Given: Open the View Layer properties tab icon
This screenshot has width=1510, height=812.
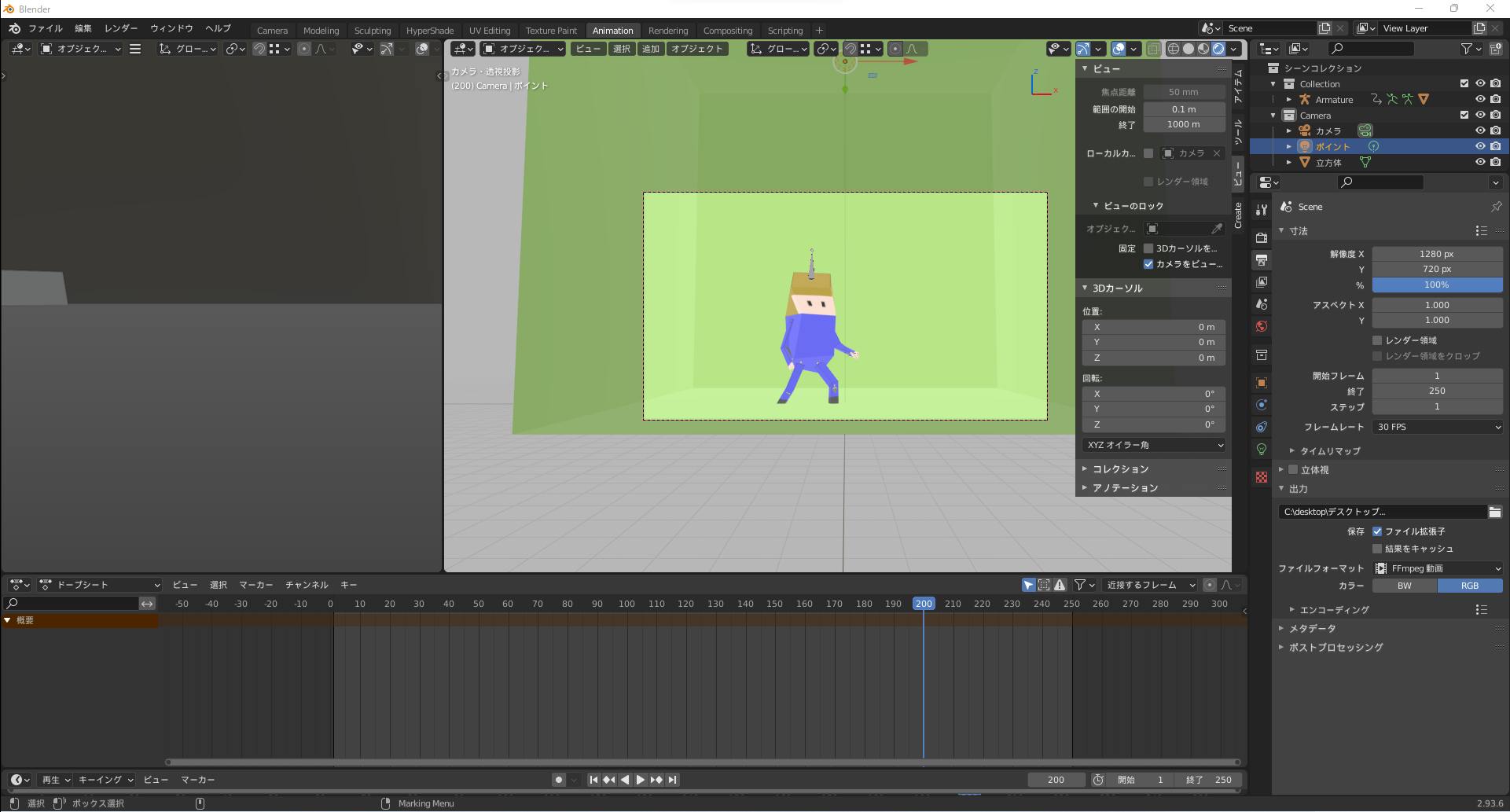Looking at the screenshot, I should click(x=1262, y=282).
